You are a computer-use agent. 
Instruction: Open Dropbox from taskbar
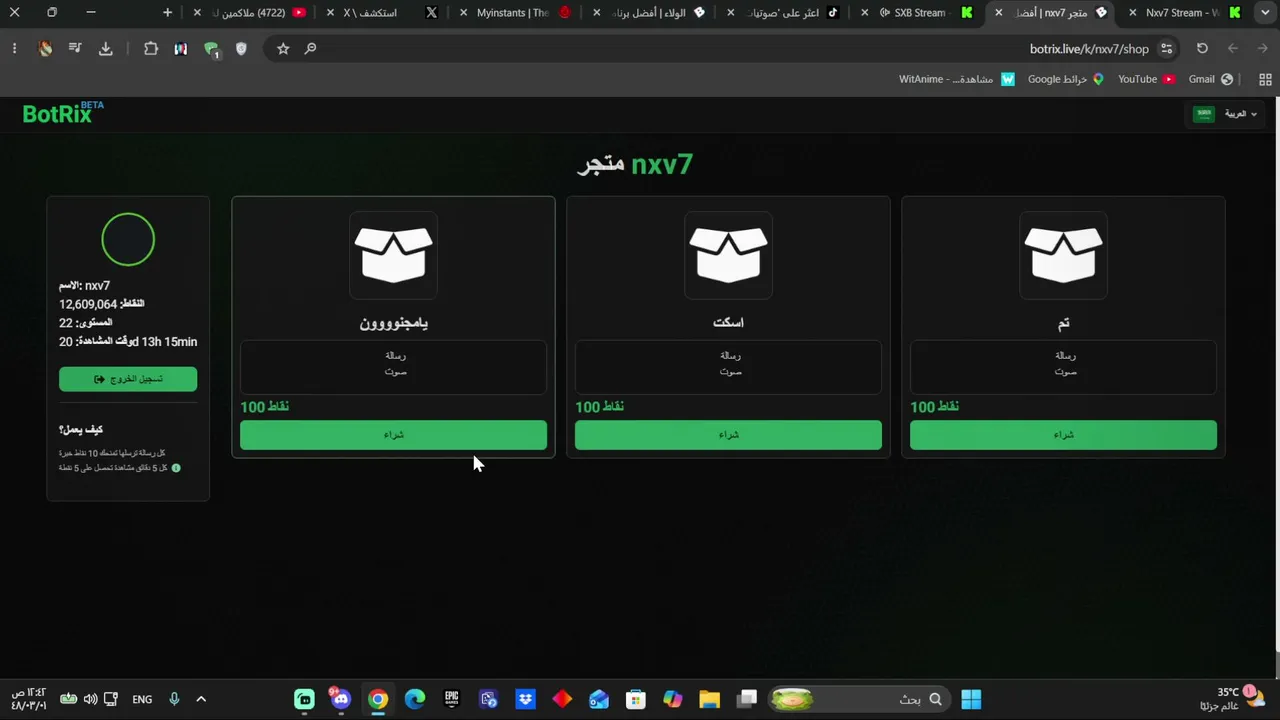tap(526, 699)
